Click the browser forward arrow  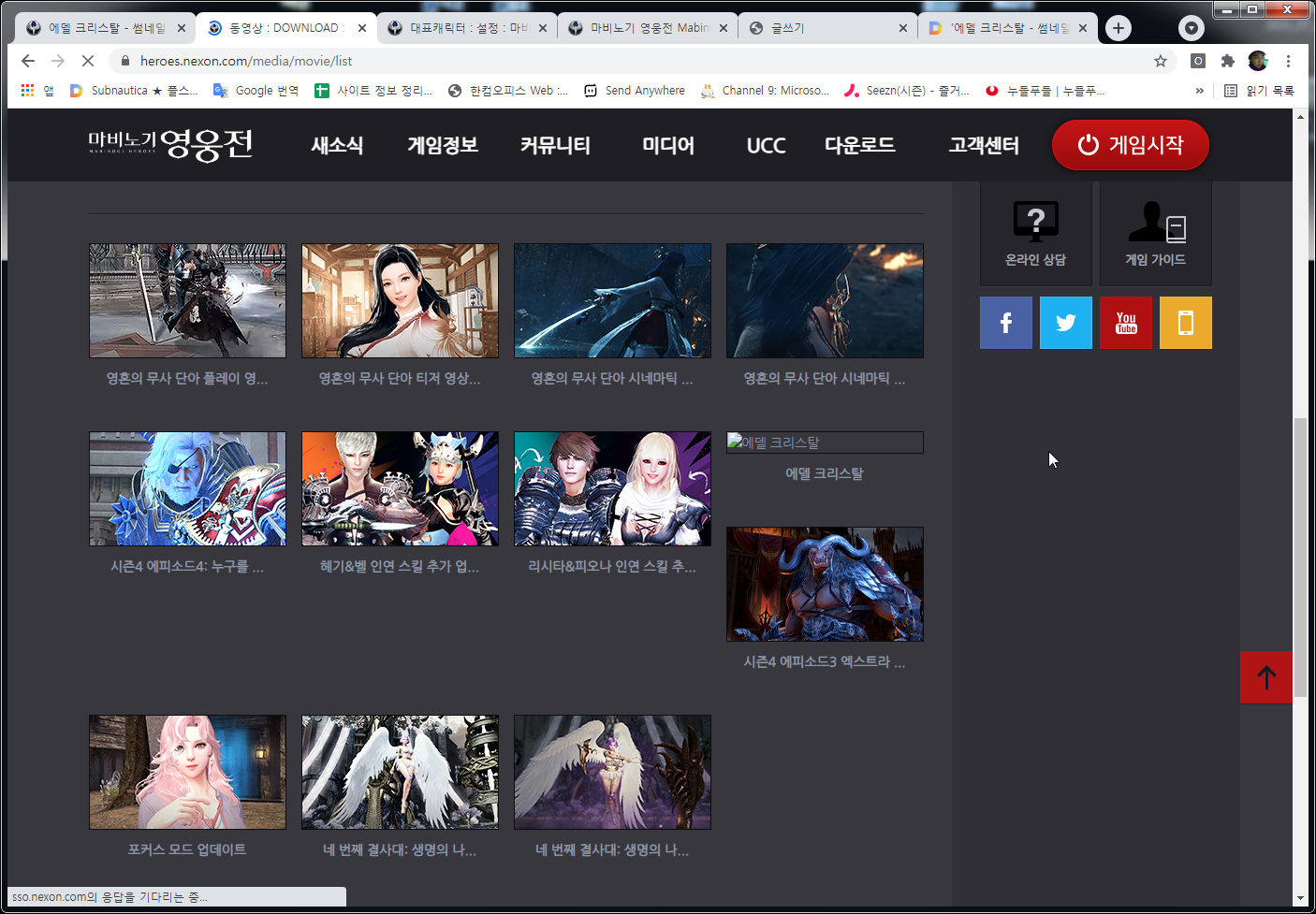pos(58,61)
